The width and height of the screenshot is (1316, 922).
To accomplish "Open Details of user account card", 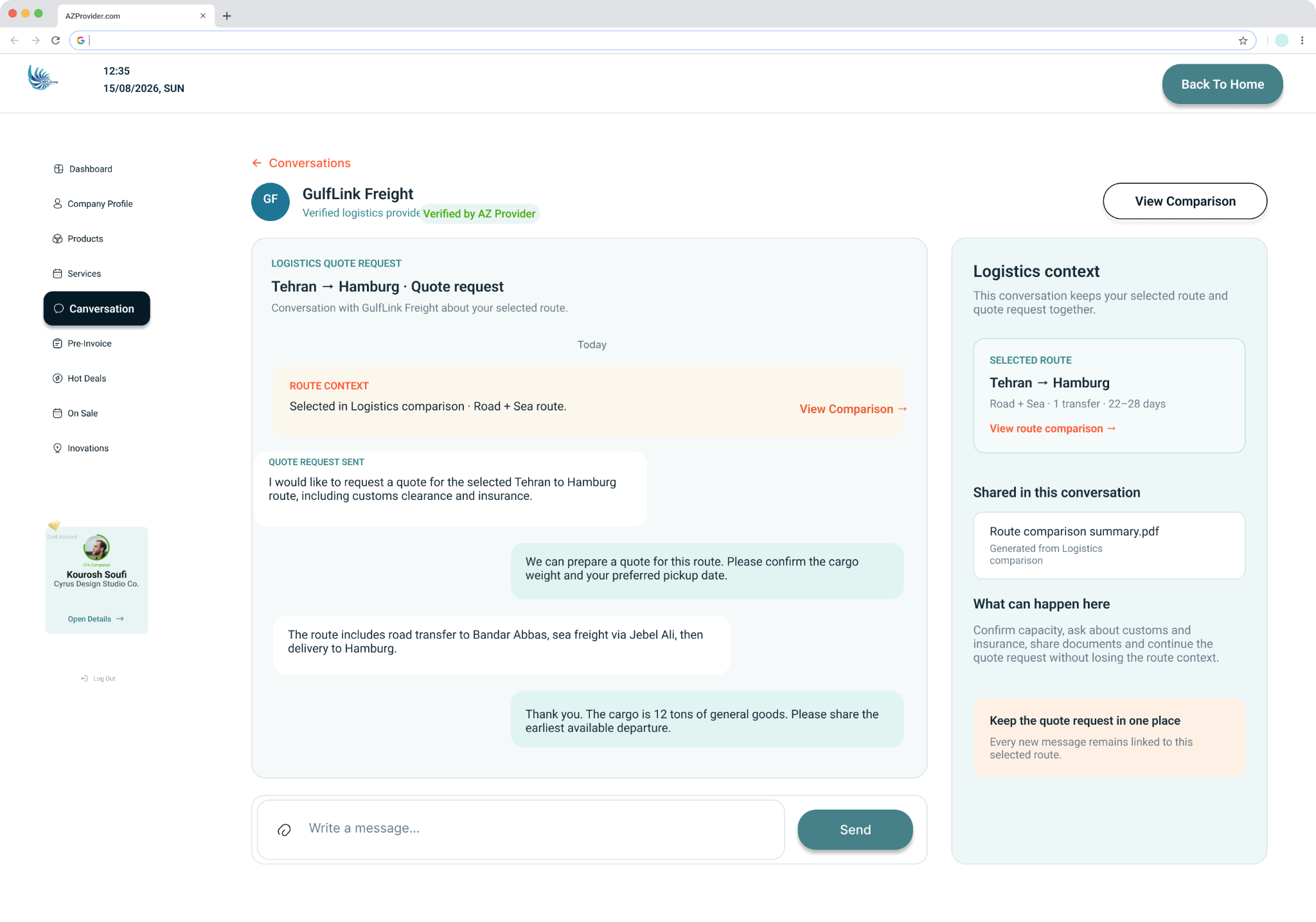I will coord(96,619).
